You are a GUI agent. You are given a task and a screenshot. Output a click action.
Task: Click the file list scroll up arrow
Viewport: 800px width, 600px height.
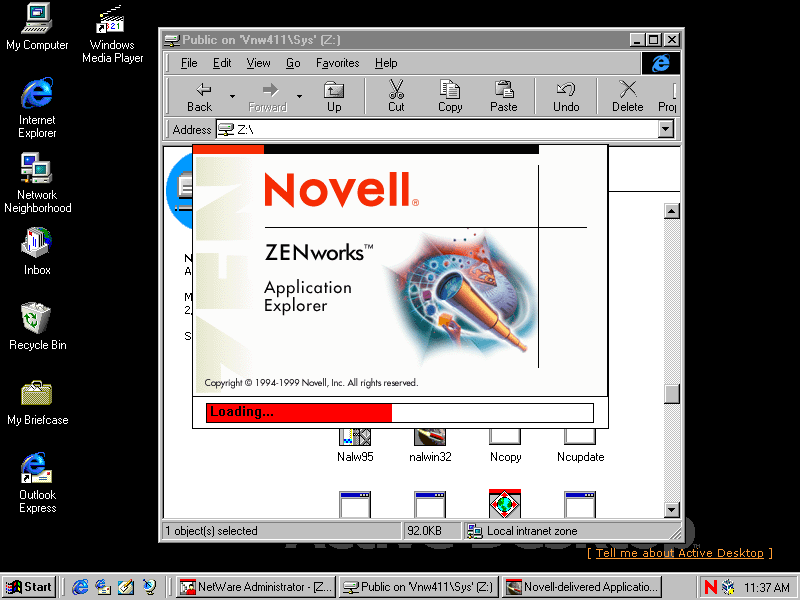click(x=672, y=211)
